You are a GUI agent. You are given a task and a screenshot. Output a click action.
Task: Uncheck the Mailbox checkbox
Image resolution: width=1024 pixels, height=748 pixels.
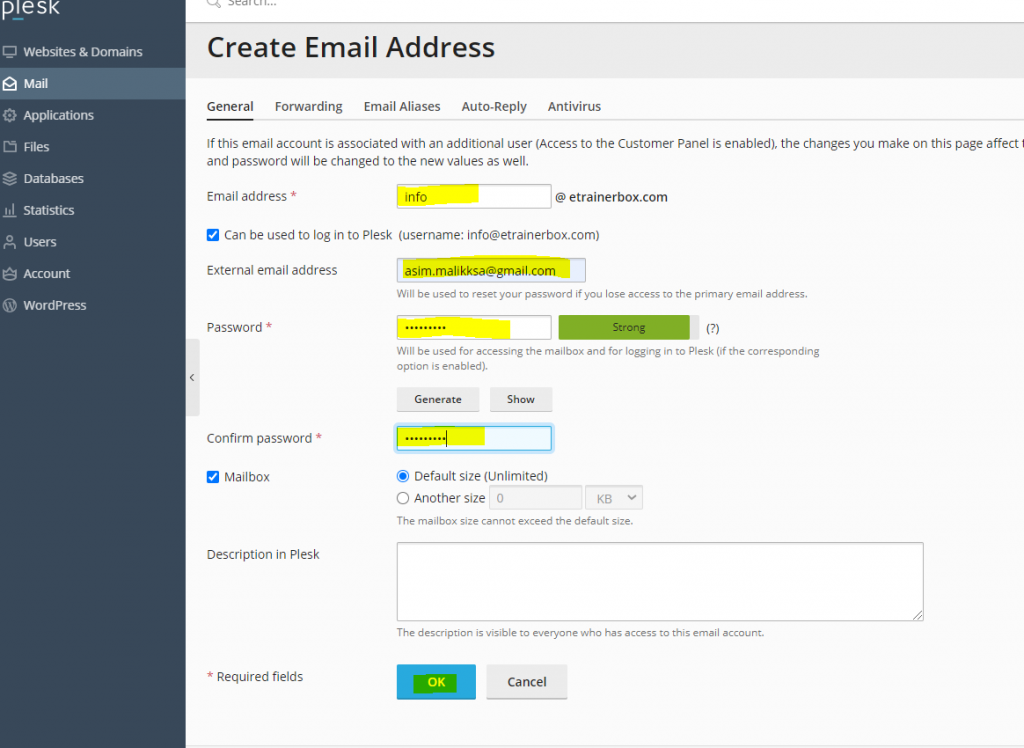point(213,477)
